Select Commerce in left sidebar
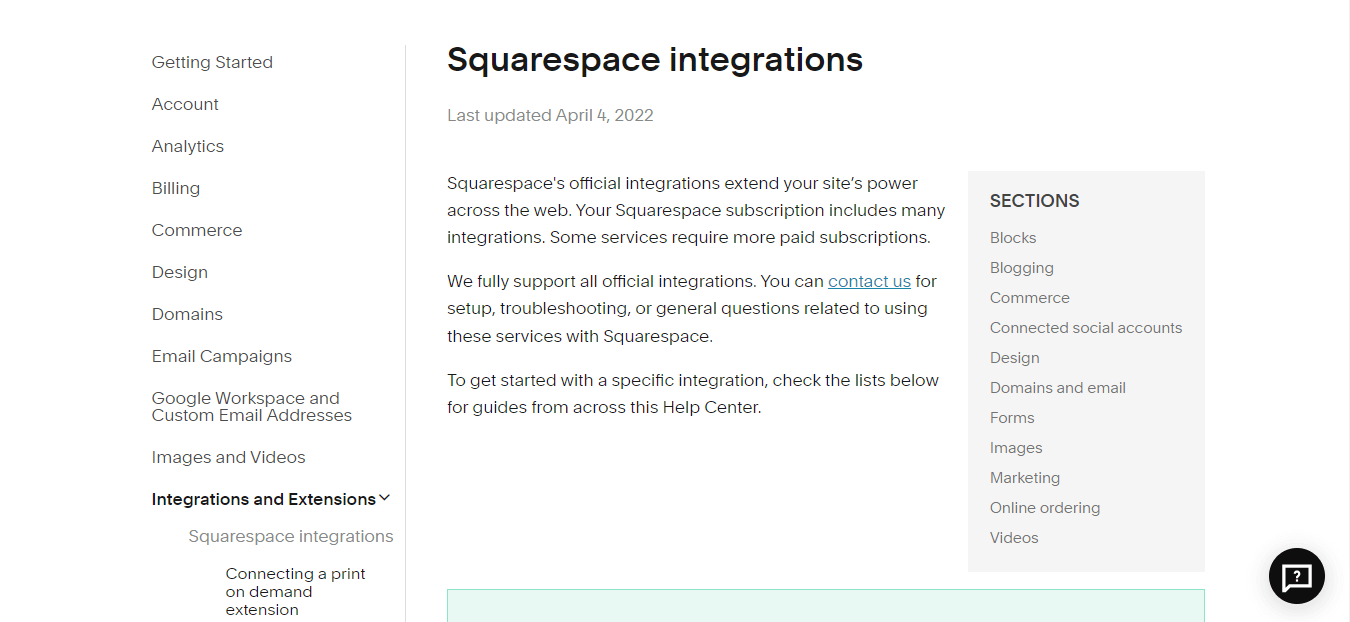Viewport: 1350px width, 622px height. click(x=197, y=230)
